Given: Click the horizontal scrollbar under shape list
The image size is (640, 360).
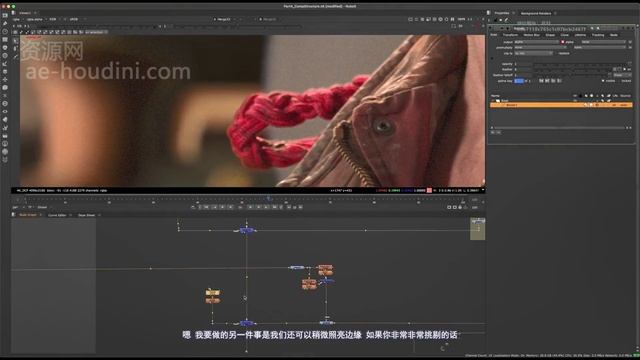Looking at the screenshot, I should click(561, 128).
